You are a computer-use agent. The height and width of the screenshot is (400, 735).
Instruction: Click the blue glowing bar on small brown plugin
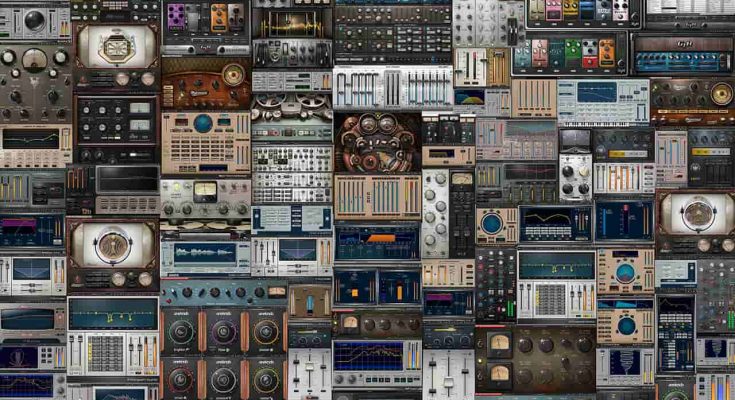[x=309, y=303]
